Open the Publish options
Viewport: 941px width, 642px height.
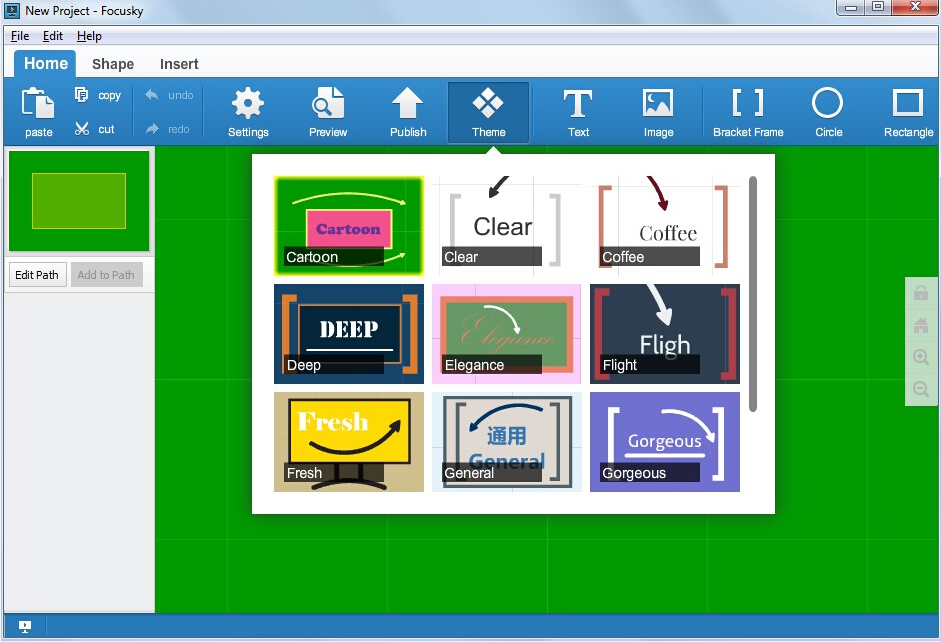tap(408, 112)
